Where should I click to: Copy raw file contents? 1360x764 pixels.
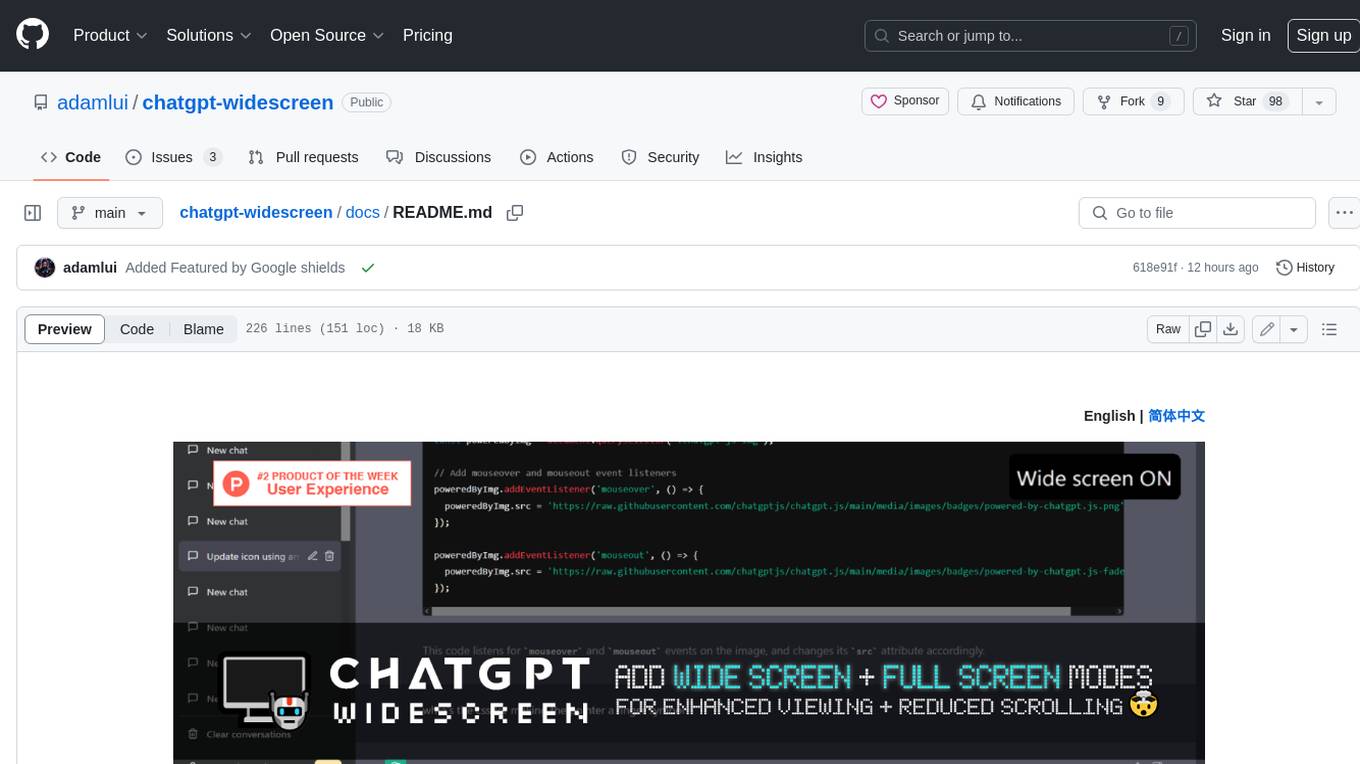click(1203, 329)
